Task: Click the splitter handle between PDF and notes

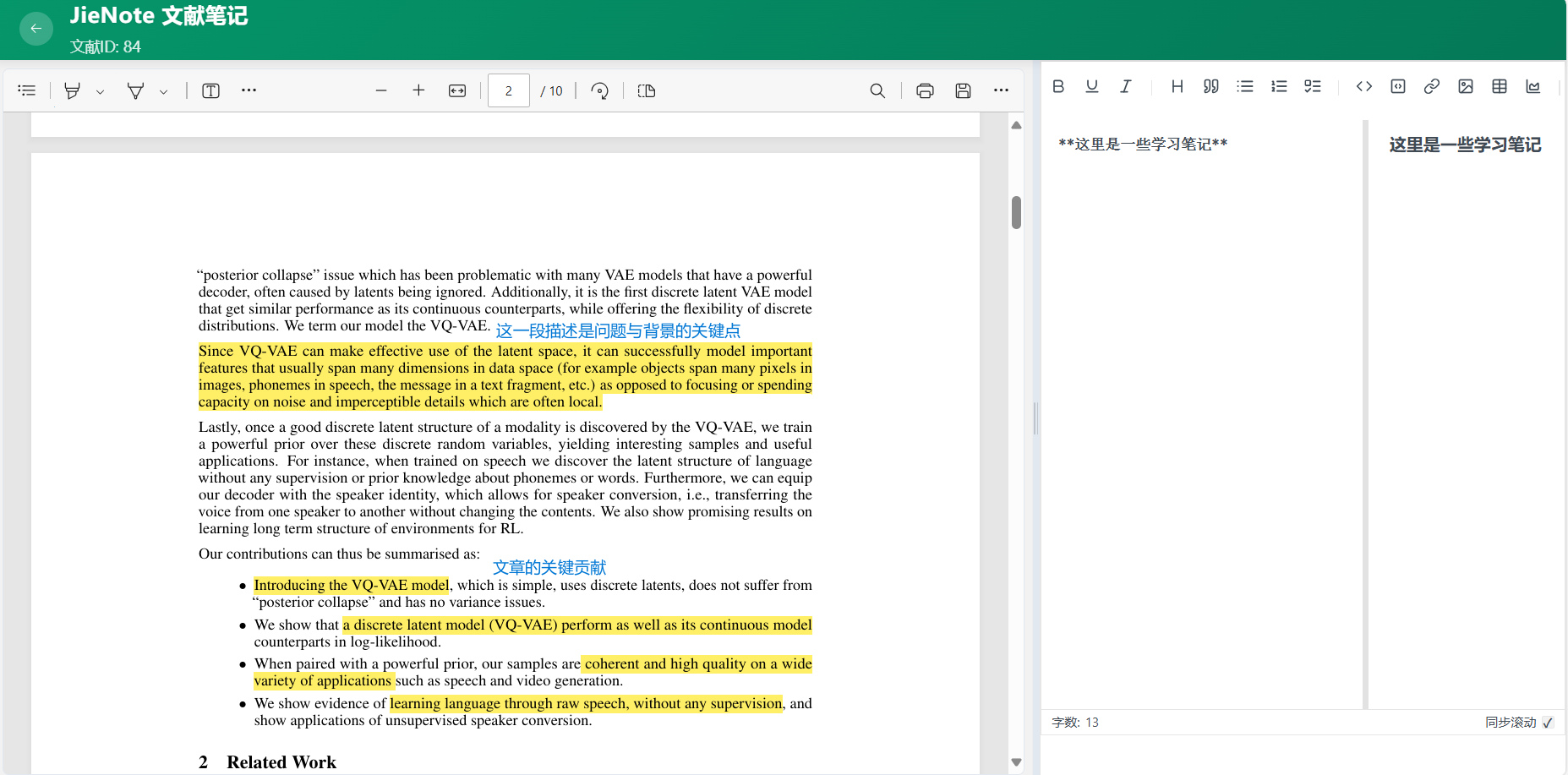Action: pyautogui.click(x=1035, y=418)
